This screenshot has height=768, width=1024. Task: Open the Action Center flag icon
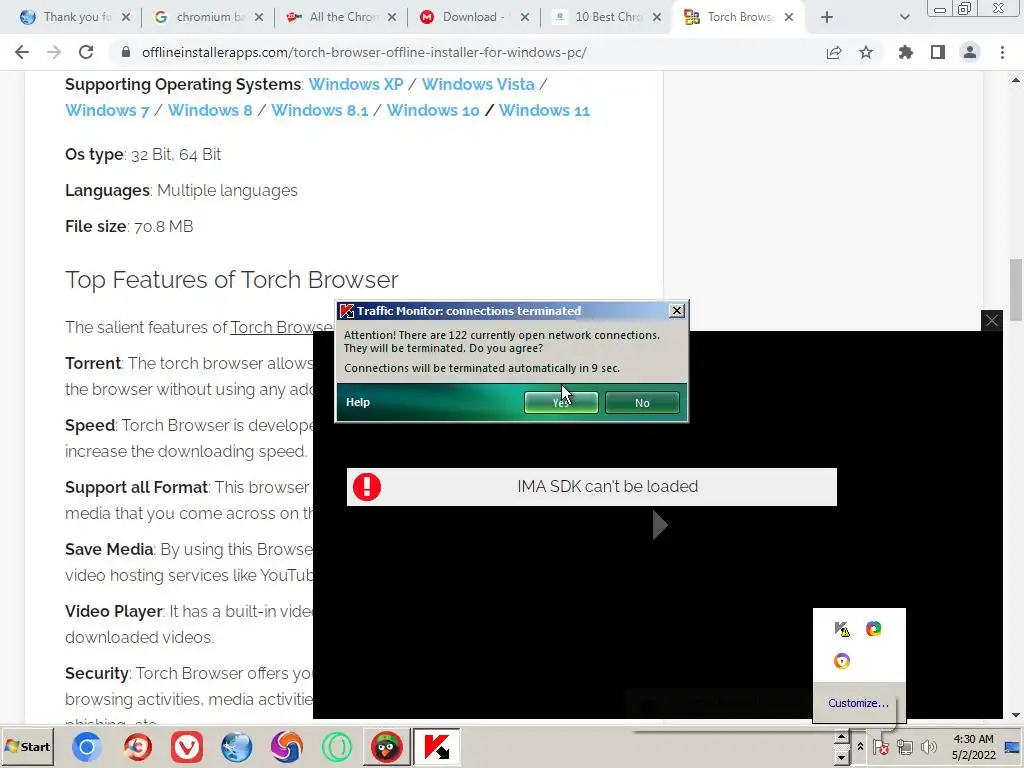point(880,746)
